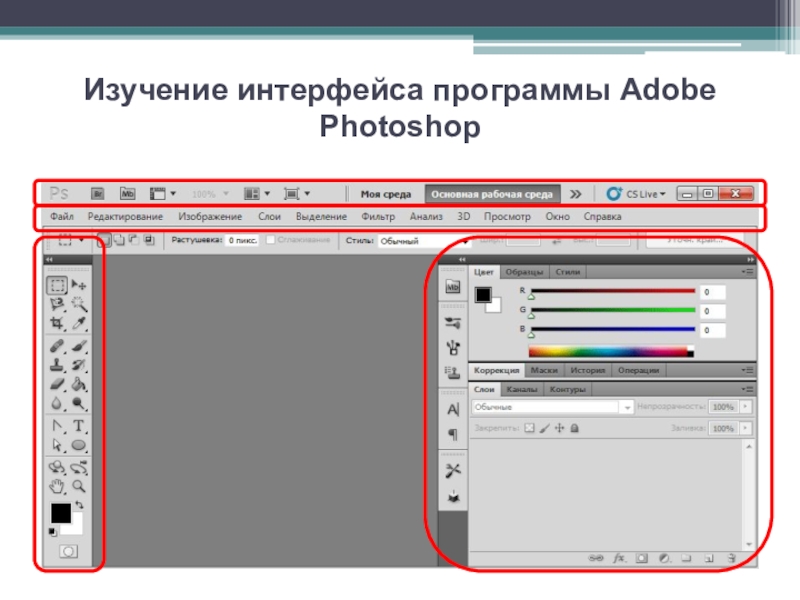Select the Ellipse shape tool
The height and width of the screenshot is (600, 800).
[79, 445]
